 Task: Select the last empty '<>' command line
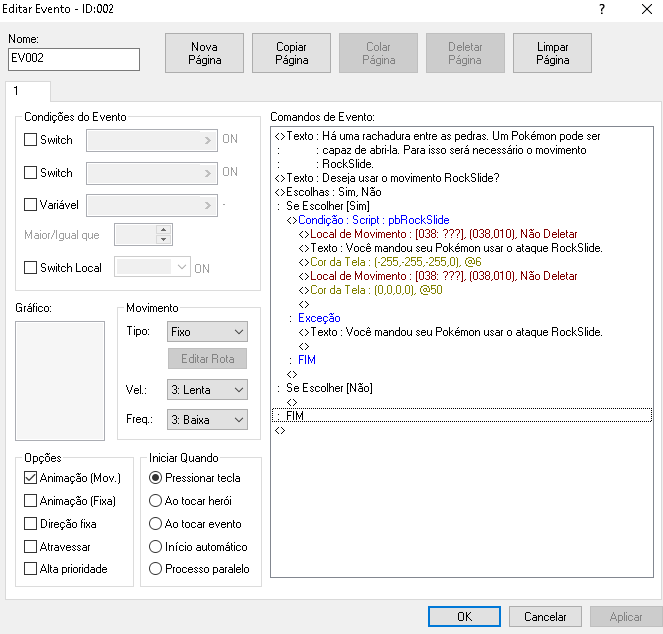pyautogui.click(x=280, y=430)
